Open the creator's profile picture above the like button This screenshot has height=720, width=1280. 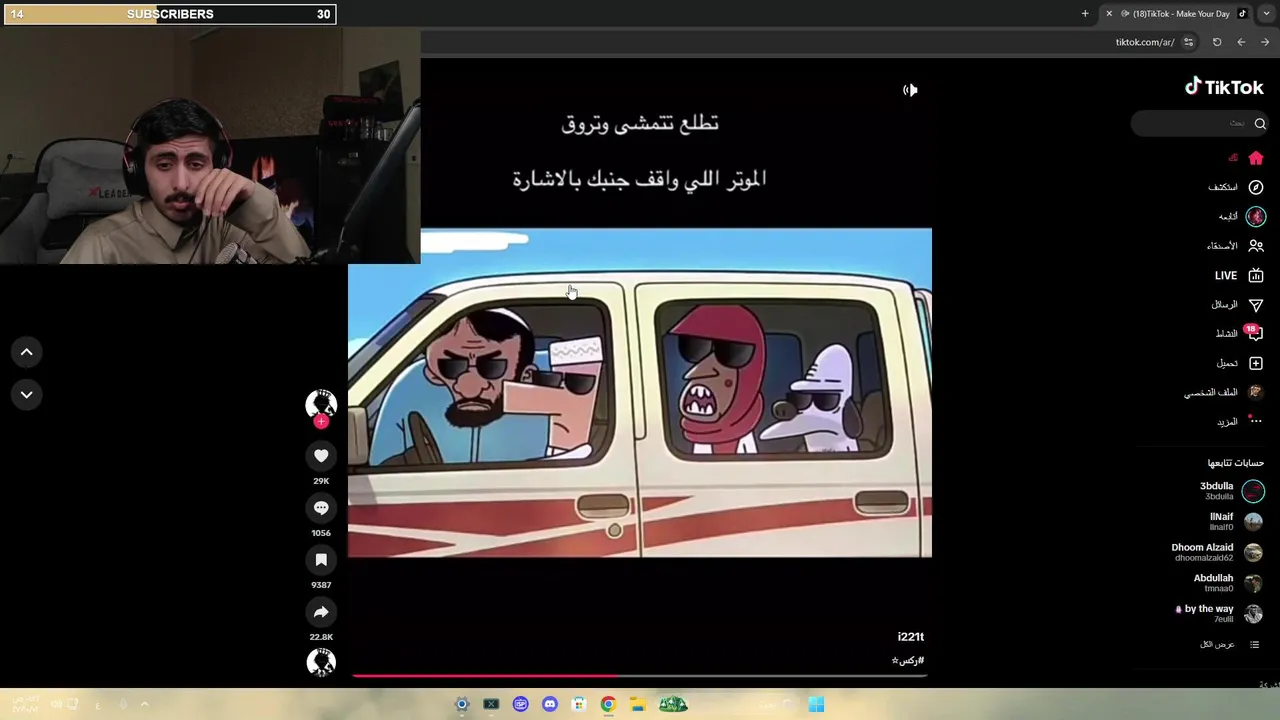[321, 403]
